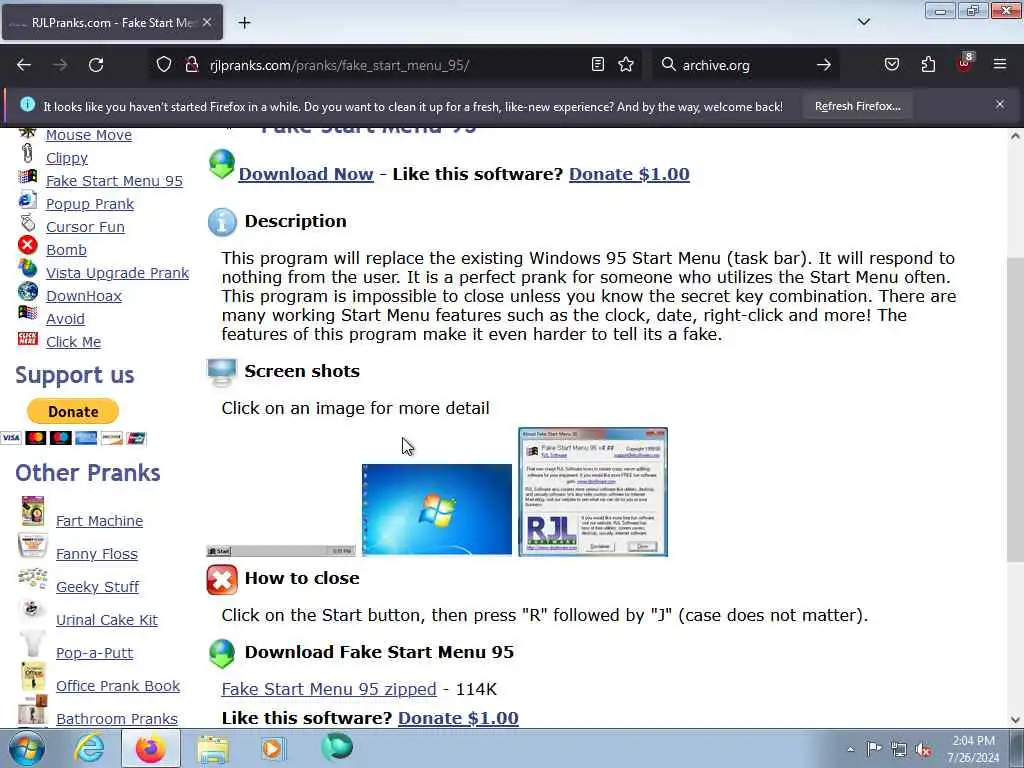Open the Fake Start Menu 95 sidebar link
1024x768 pixels.
[x=114, y=181]
